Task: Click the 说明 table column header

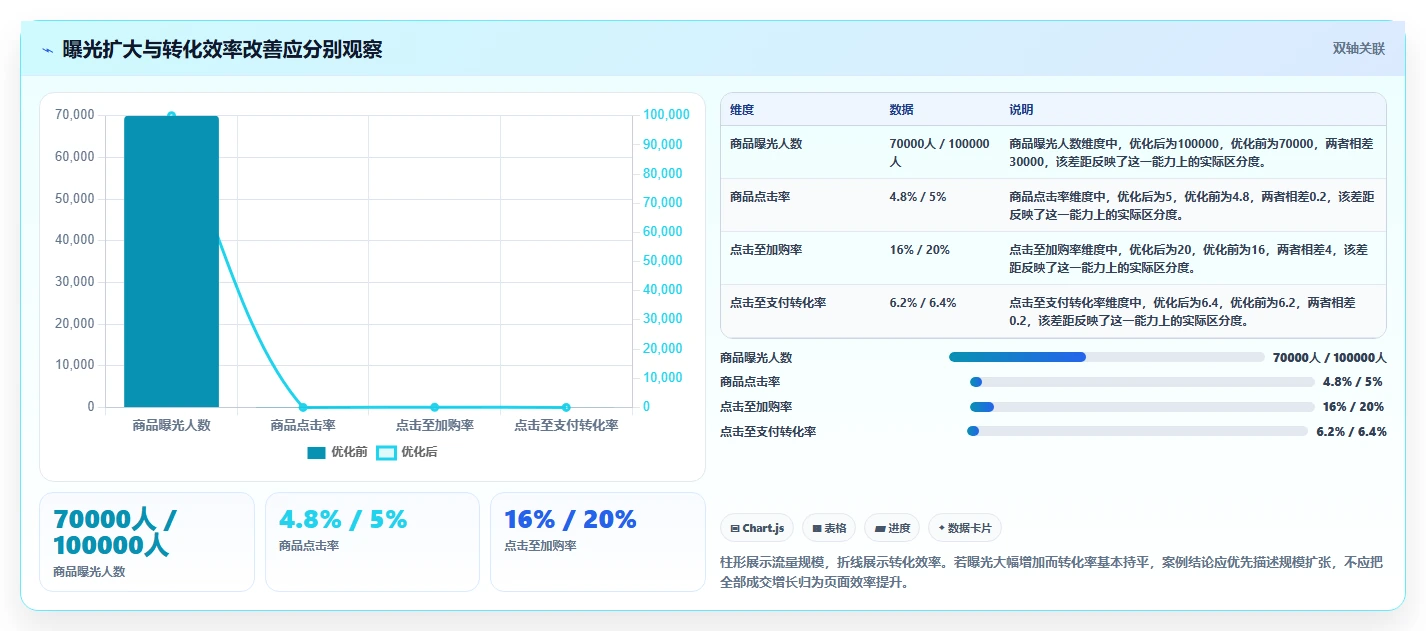Action: 1021,110
